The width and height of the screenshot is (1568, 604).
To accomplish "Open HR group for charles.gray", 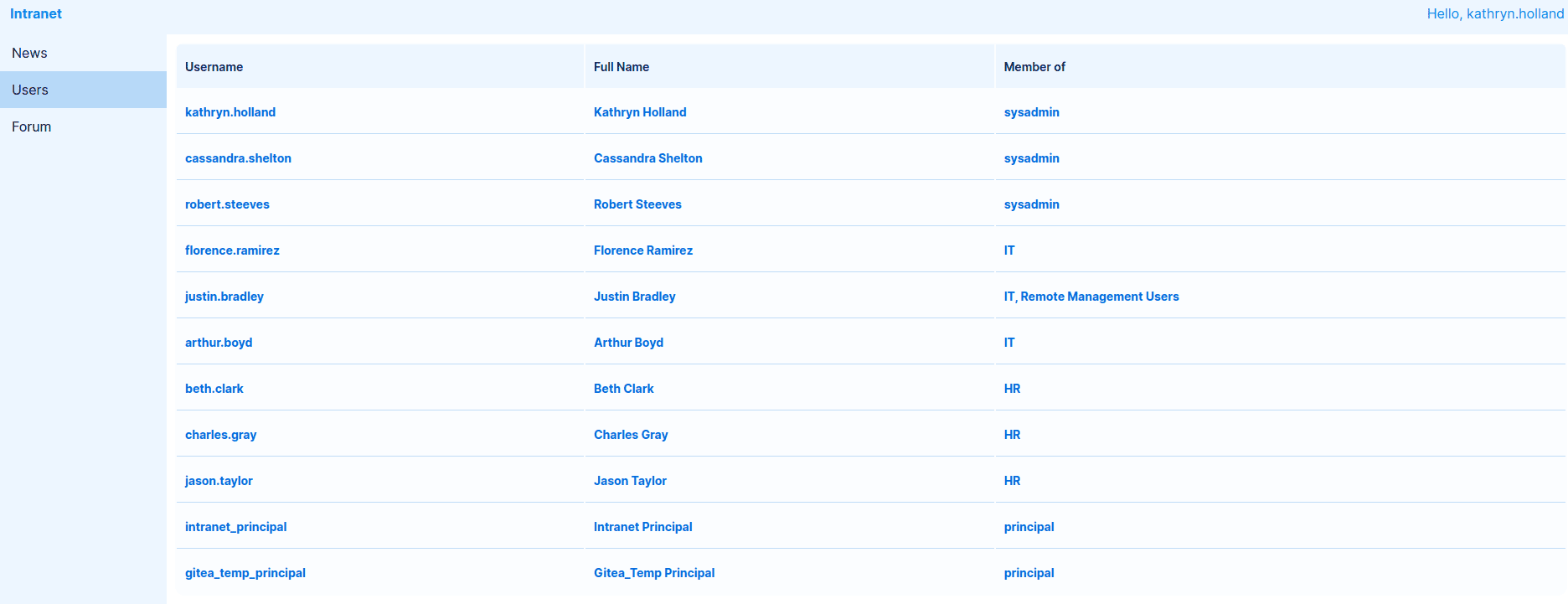I will [1012, 435].
